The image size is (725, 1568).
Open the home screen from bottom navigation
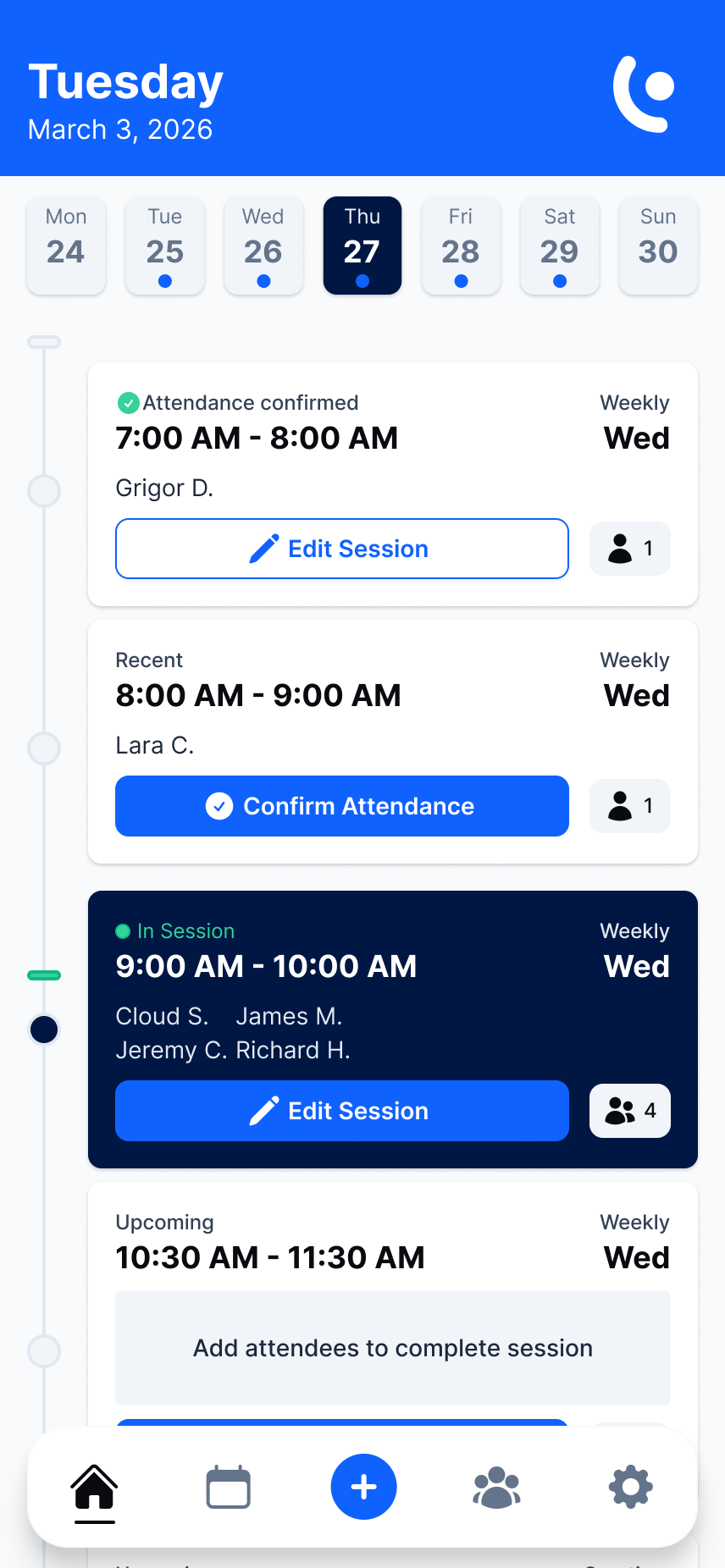point(94,1487)
